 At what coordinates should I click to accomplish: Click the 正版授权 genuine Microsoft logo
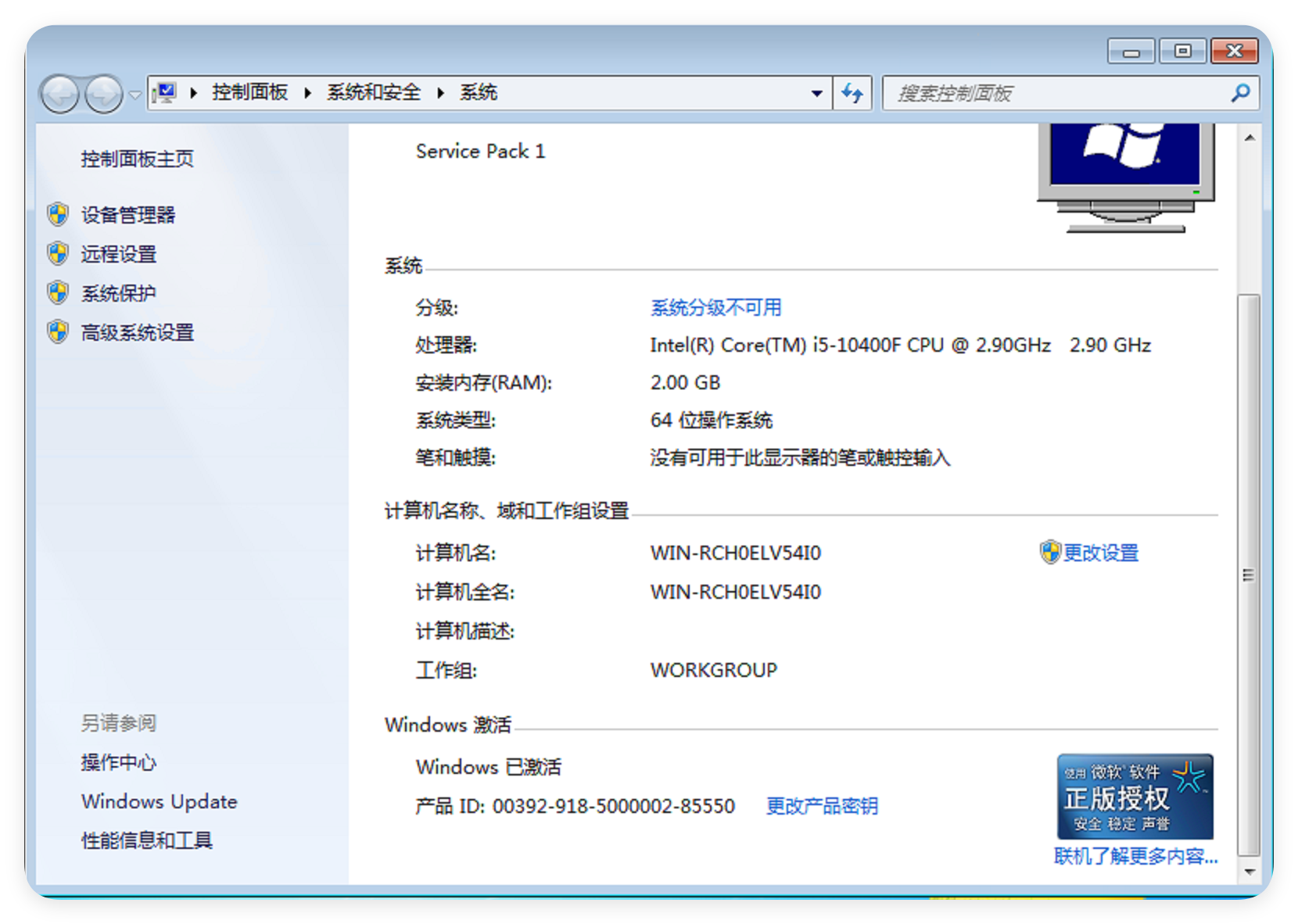coord(1135,797)
